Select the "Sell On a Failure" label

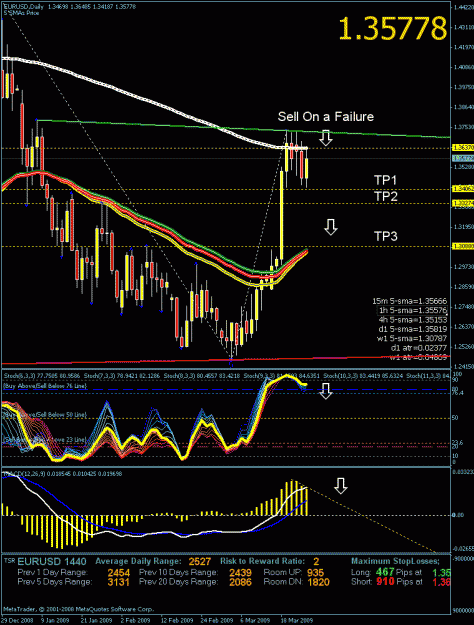(x=326, y=117)
